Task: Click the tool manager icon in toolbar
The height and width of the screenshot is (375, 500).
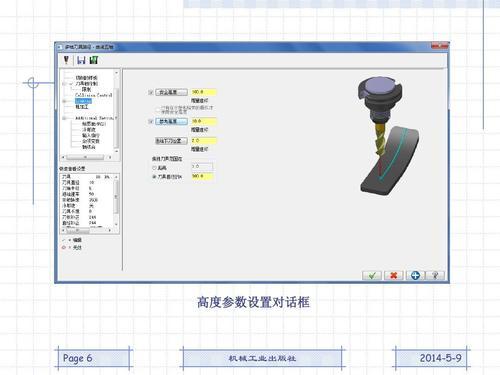Action: (66, 60)
